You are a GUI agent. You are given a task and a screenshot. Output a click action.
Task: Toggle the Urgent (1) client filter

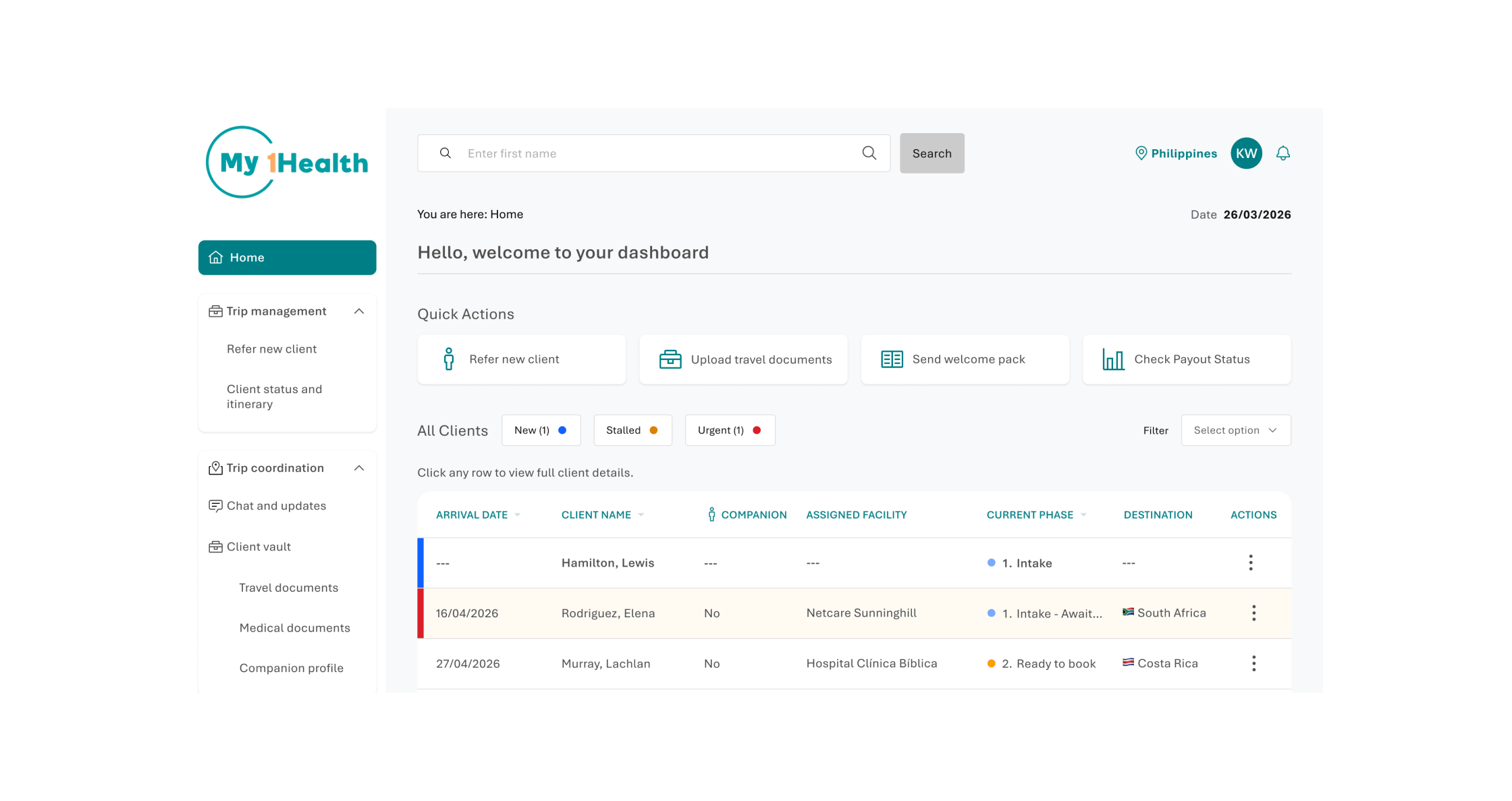coord(730,430)
